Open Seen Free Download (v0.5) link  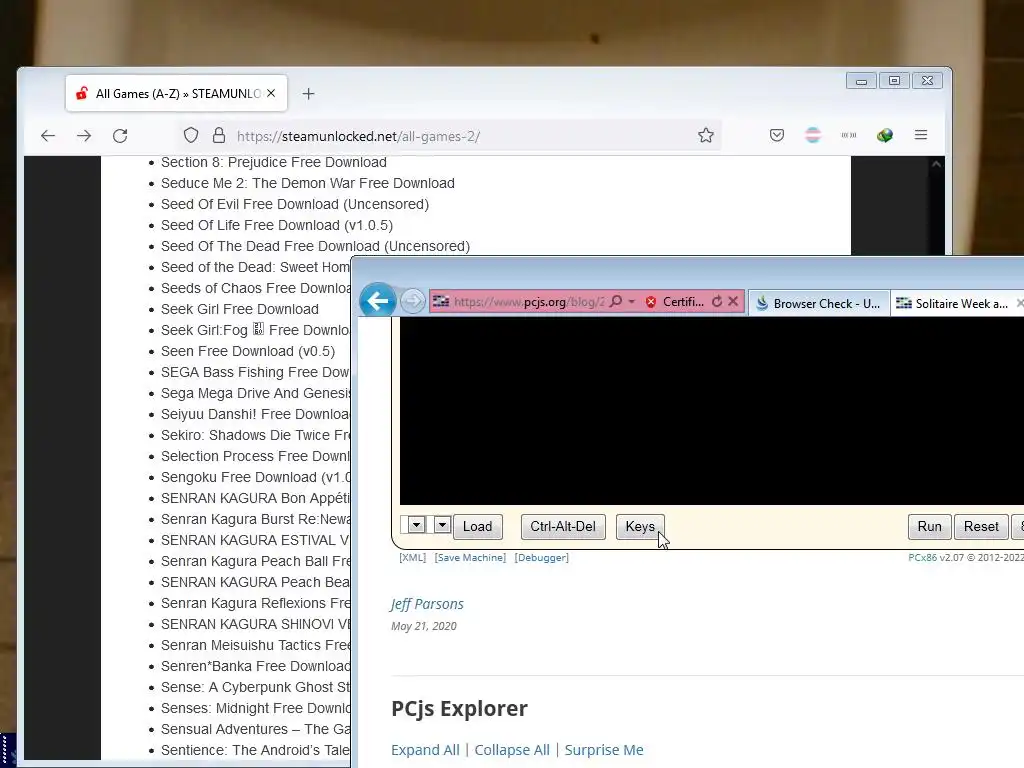[x=248, y=351]
